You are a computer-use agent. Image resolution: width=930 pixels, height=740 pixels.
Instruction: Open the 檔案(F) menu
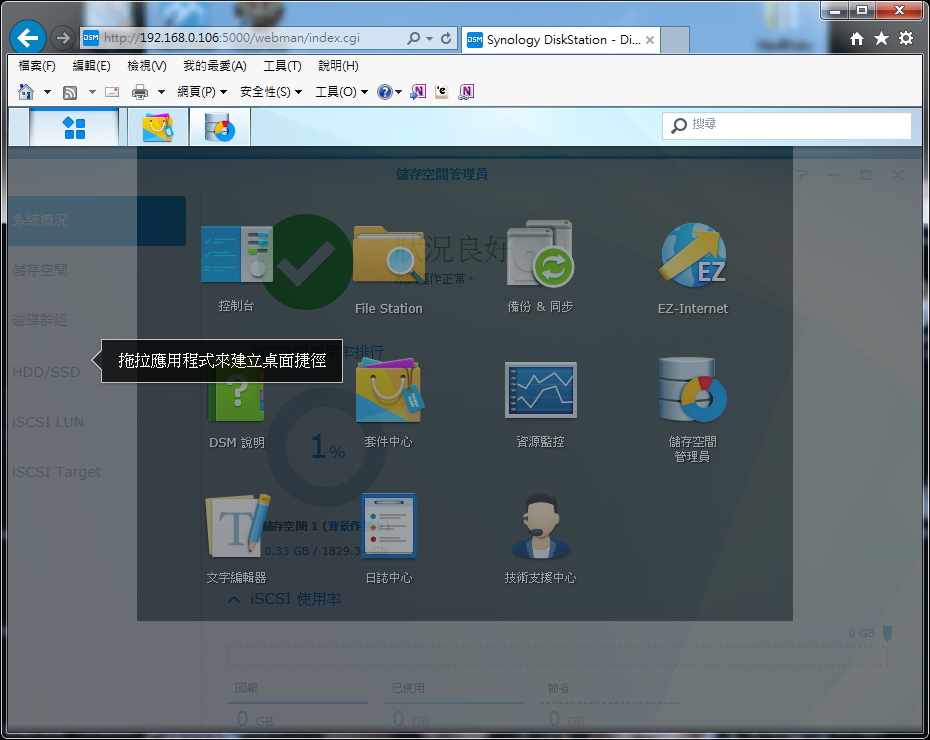(x=37, y=66)
